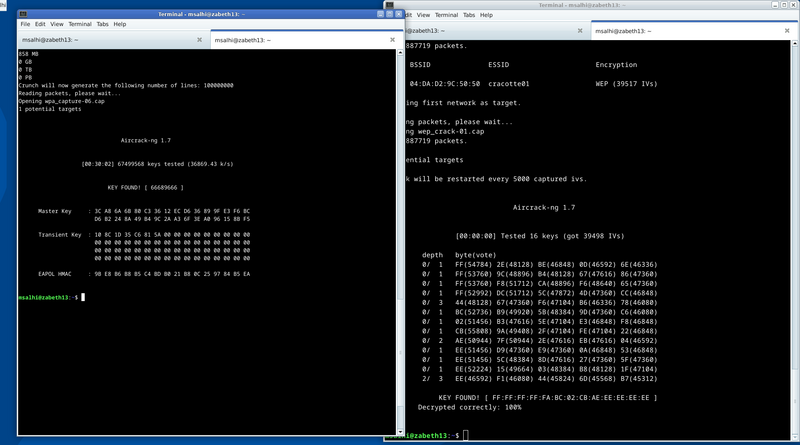This screenshot has height=445, width=800.
Task: Open Help menu in left terminal
Action: click(119, 24)
